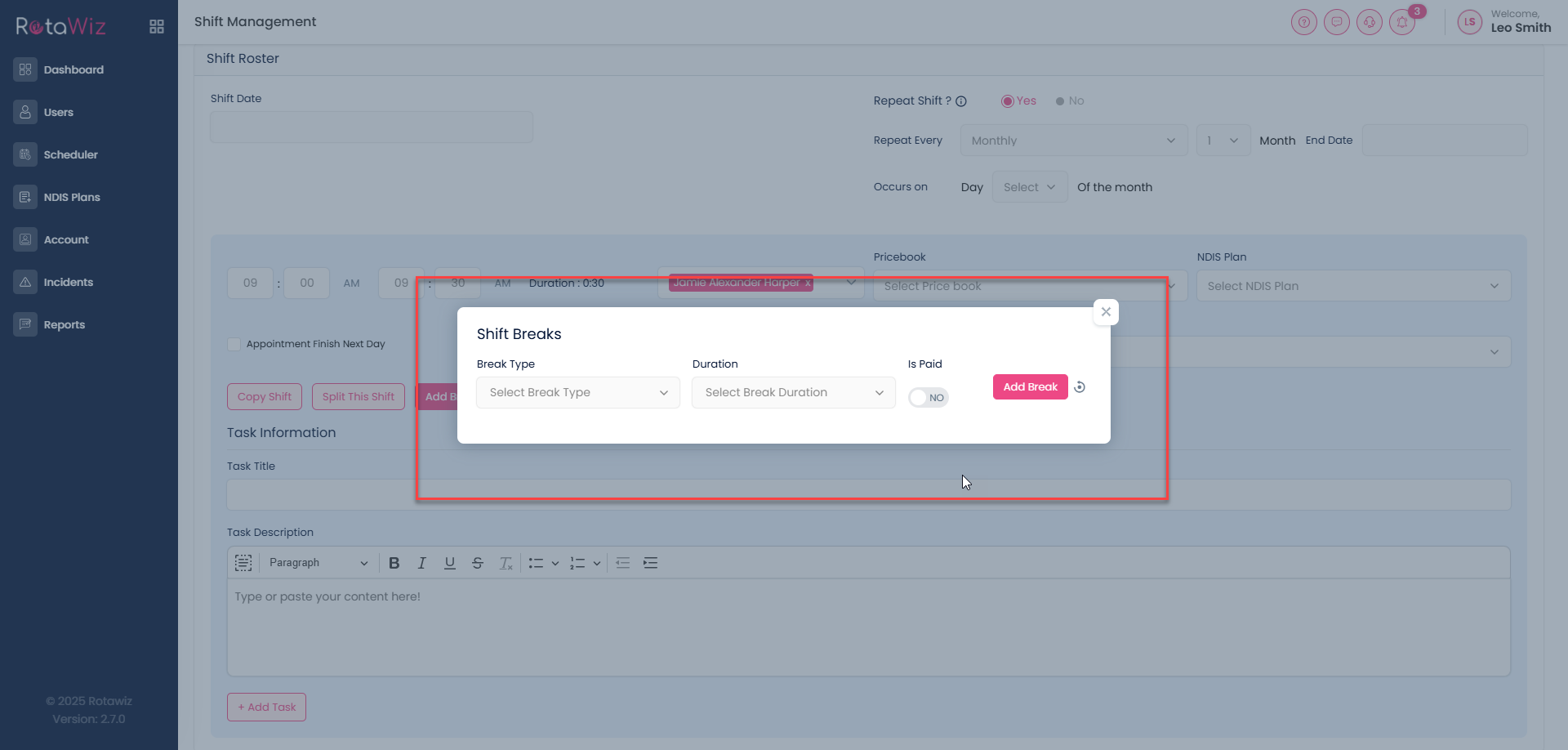Click the help question mark icon
The width and height of the screenshot is (1568, 750).
1304,22
